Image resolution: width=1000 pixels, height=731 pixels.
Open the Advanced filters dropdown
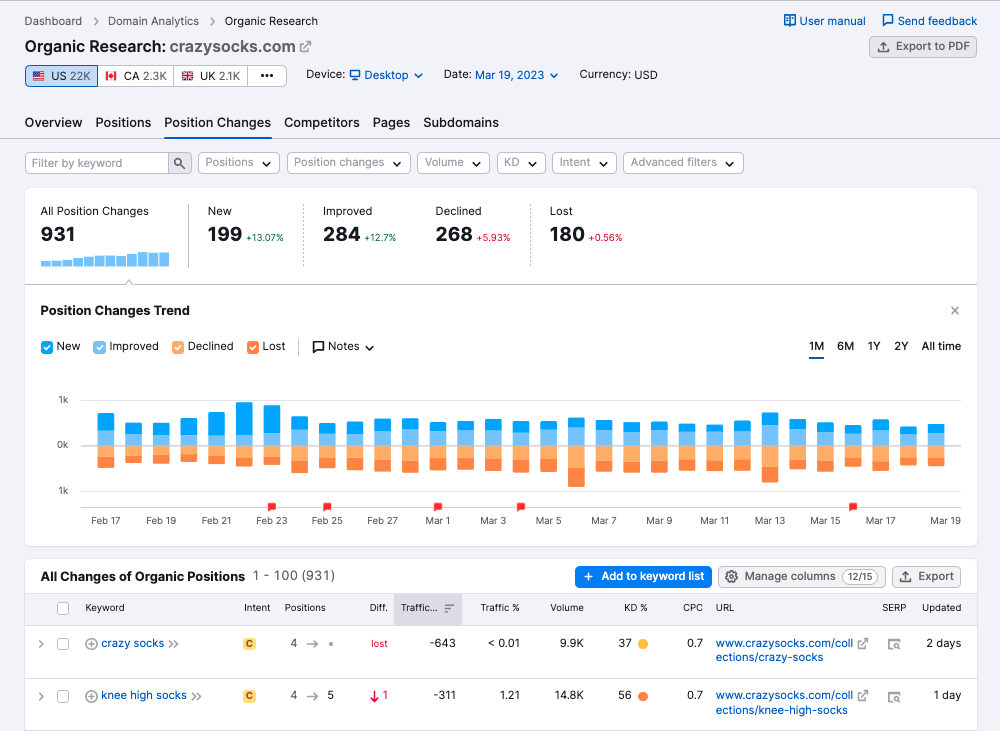click(683, 163)
